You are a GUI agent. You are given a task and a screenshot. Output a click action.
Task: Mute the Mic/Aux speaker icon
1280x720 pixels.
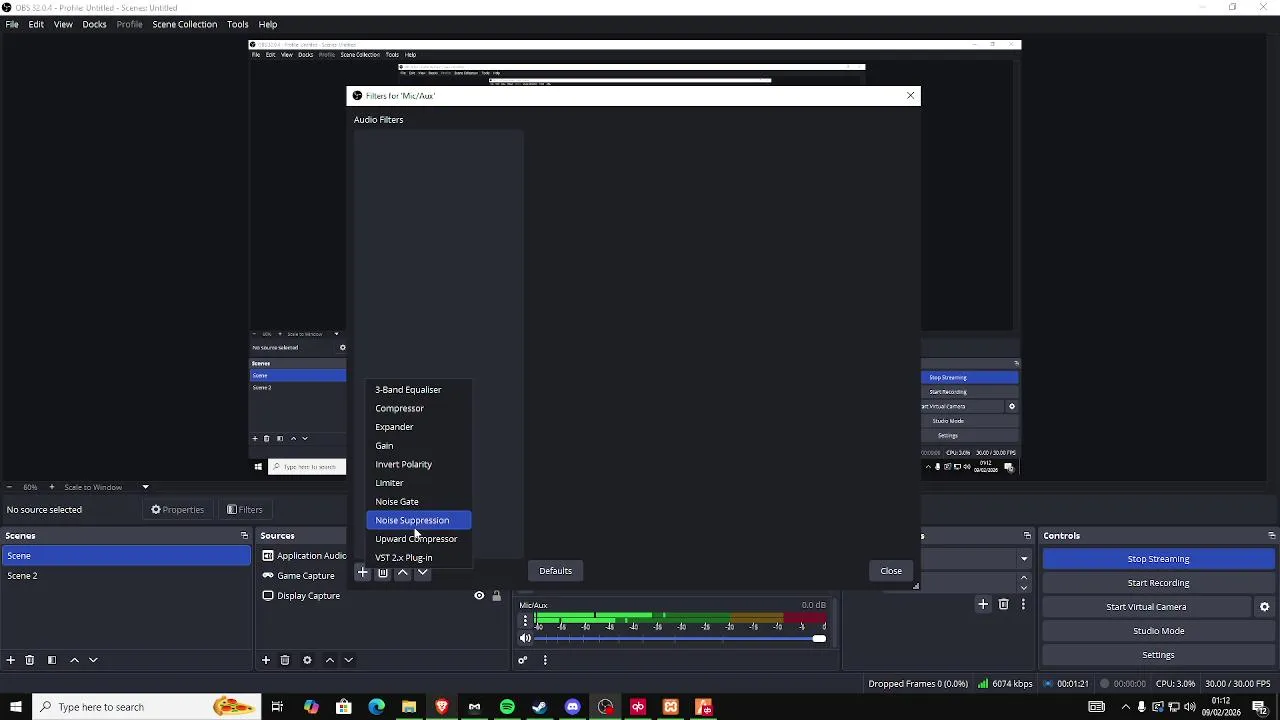pyautogui.click(x=525, y=638)
